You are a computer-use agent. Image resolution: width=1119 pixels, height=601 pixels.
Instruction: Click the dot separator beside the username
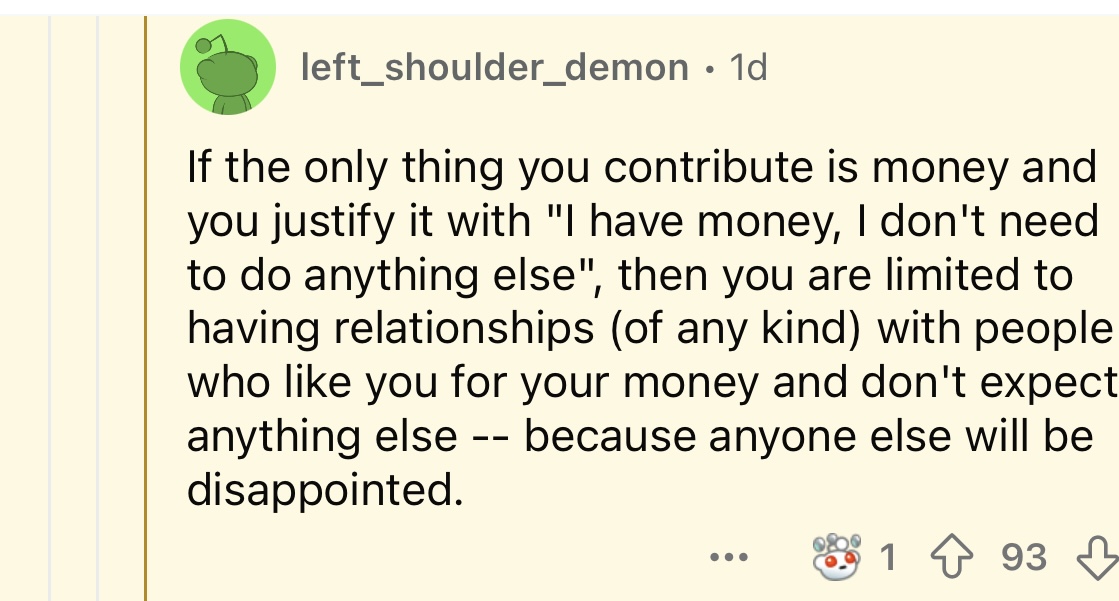coord(709,69)
